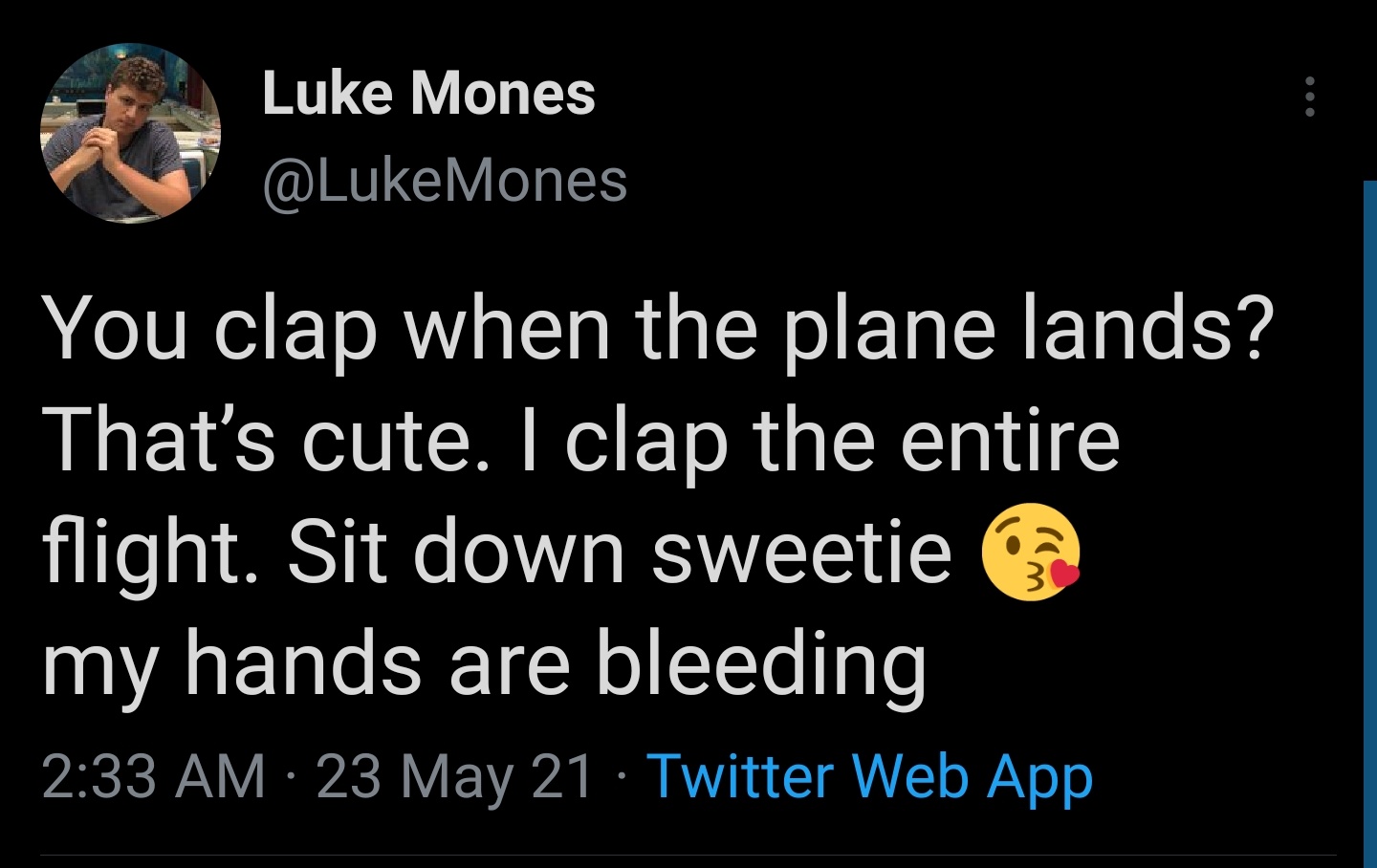Open the three-dot more options menu
The height and width of the screenshot is (868, 1377).
[1309, 97]
